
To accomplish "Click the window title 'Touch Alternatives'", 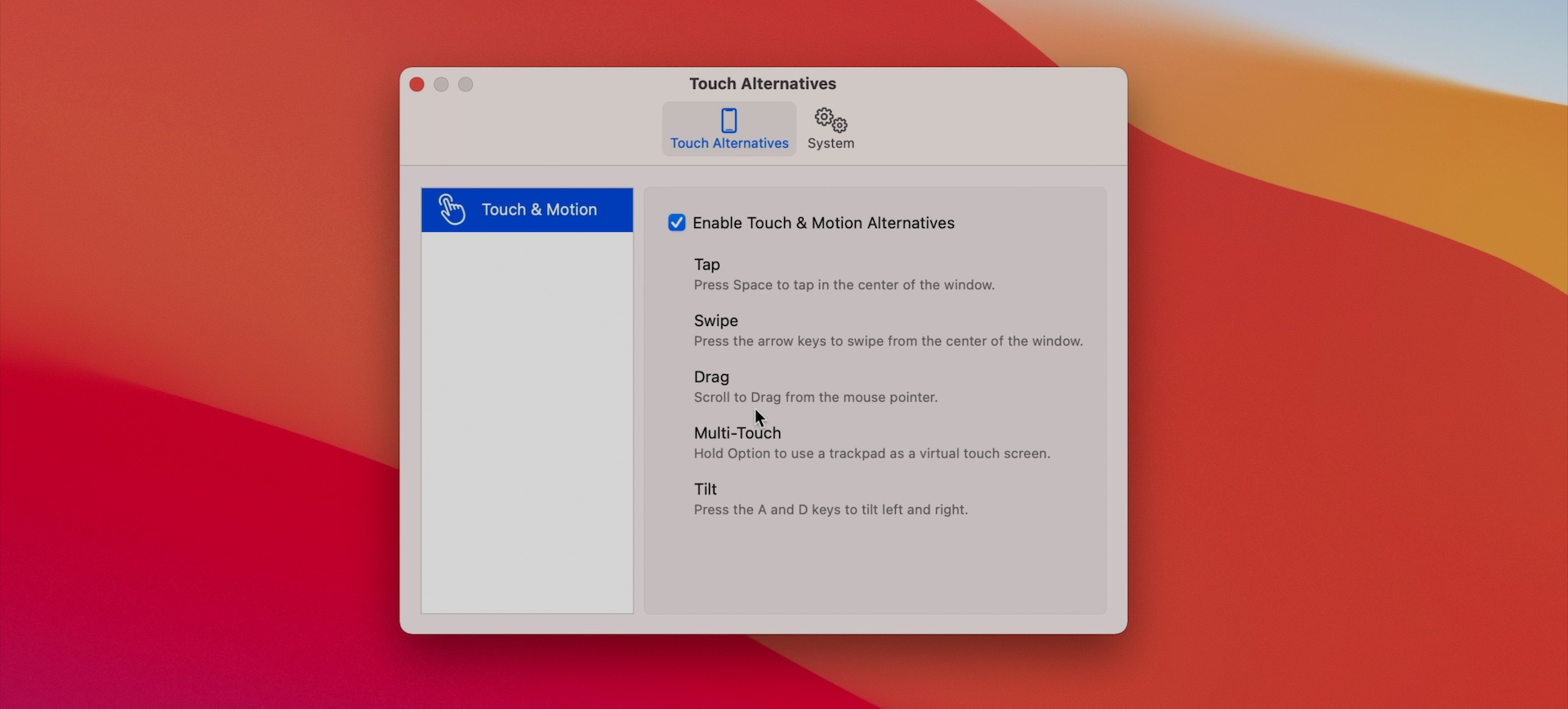I will click(x=762, y=84).
